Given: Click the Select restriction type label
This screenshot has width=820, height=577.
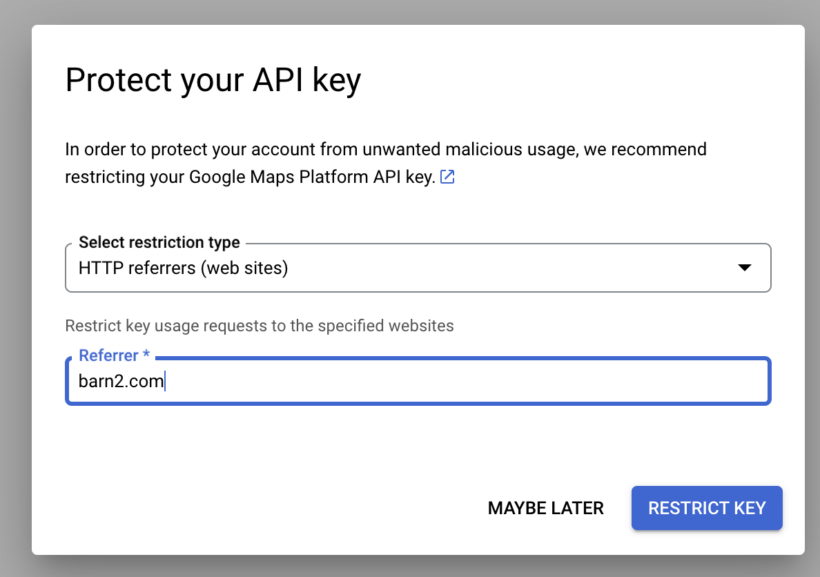Looking at the screenshot, I should pos(159,242).
